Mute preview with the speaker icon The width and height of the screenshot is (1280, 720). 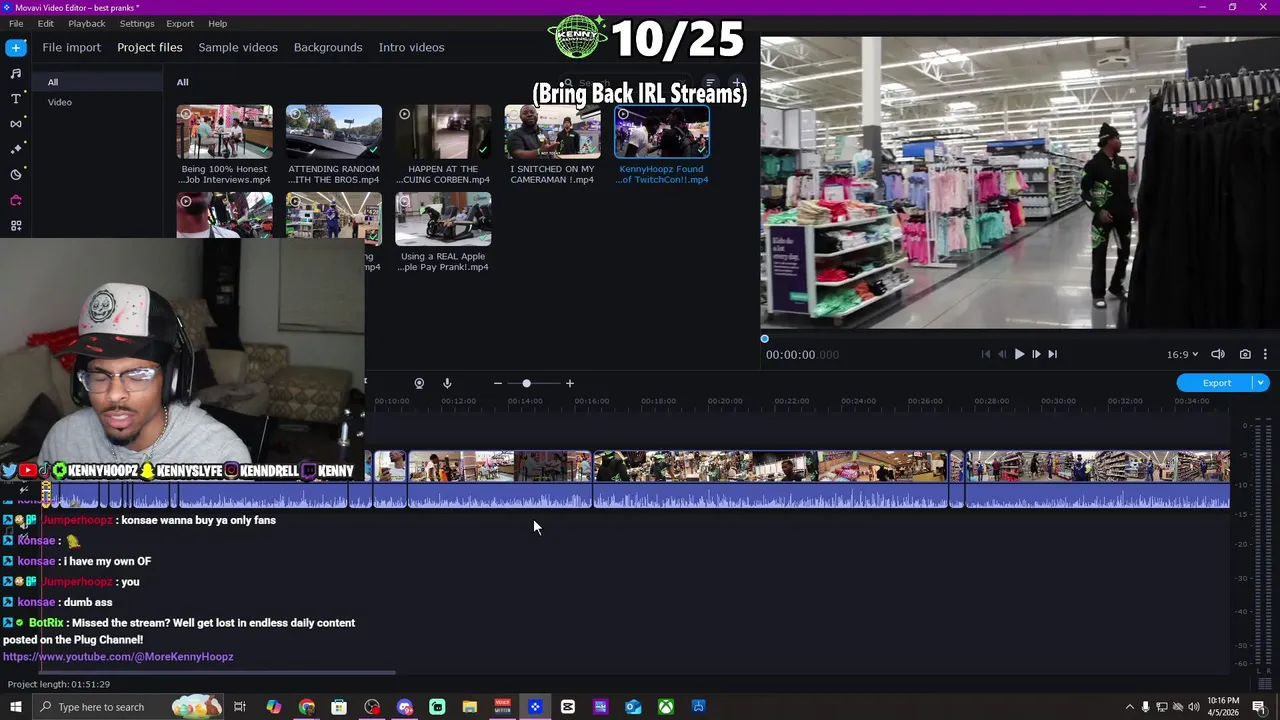tap(1218, 354)
